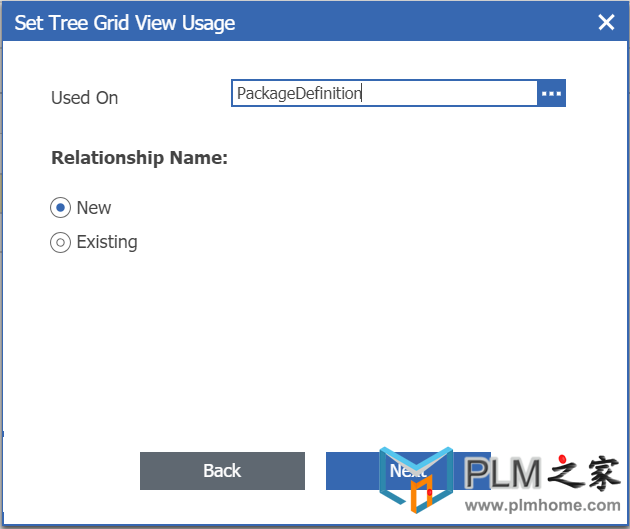Viewport: 630px width, 529px height.
Task: Click the letters 'PLM' in the watermark
Action: pos(503,473)
